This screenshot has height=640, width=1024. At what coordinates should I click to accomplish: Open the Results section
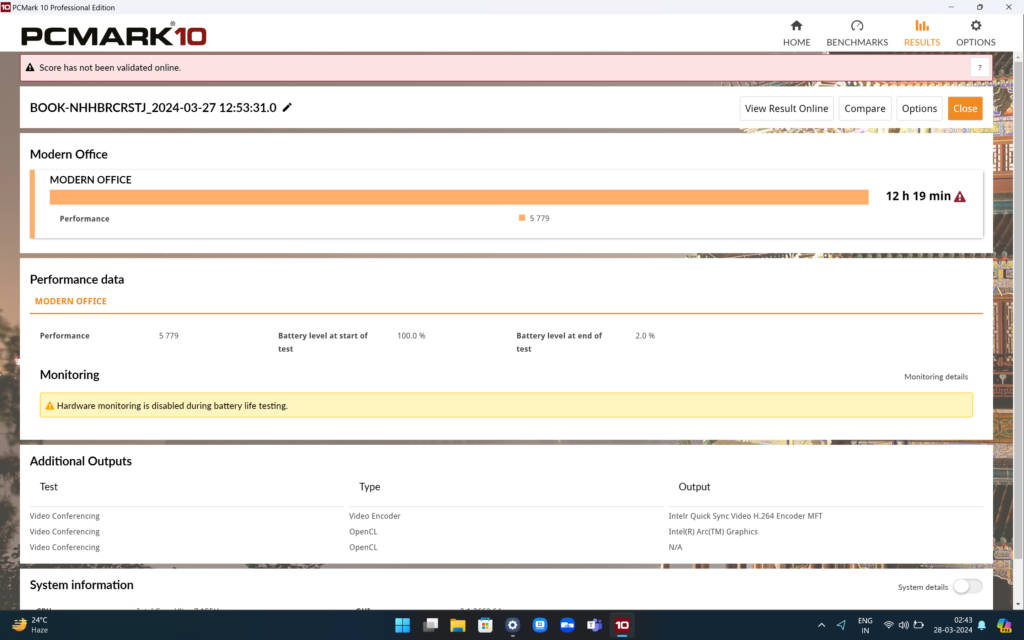921,33
